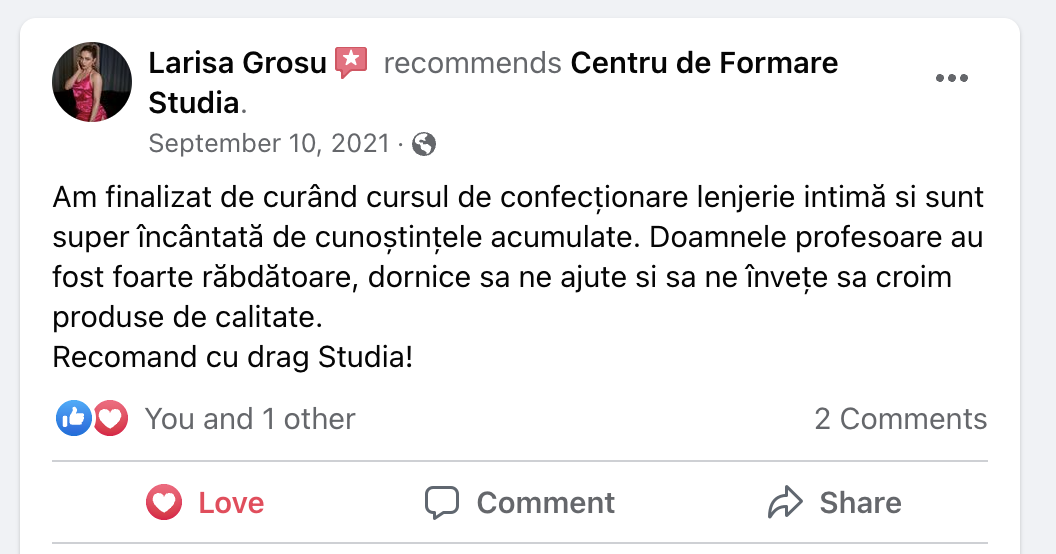1056x554 pixels.
Task: Open Larisa Grosu's profile name link
Action: [x=237, y=63]
